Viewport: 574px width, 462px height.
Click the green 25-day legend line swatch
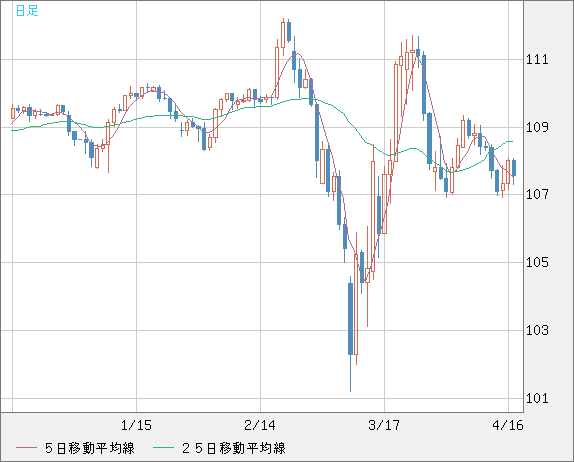point(163,448)
